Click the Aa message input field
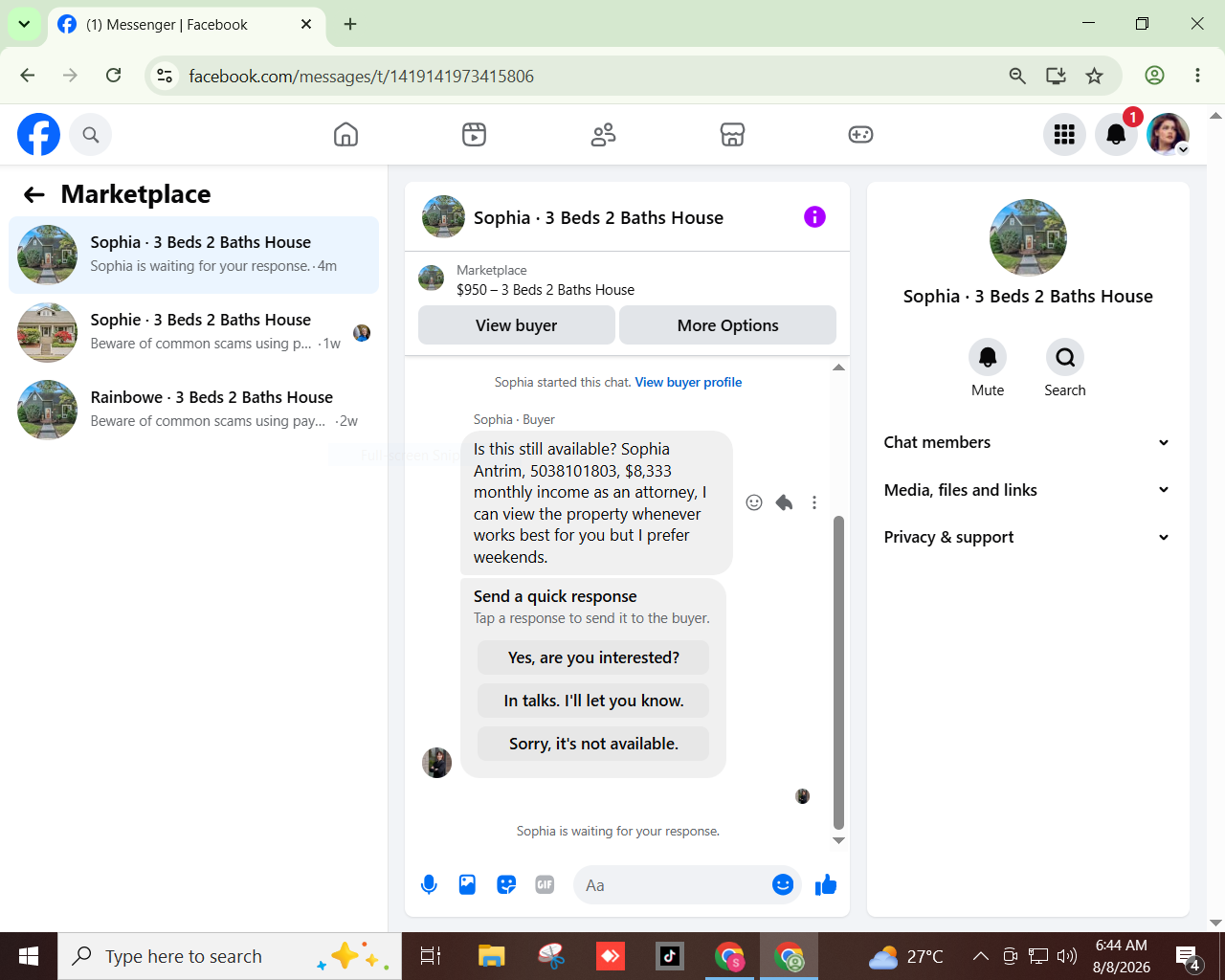Viewport: 1225px width, 980px height. (x=674, y=885)
